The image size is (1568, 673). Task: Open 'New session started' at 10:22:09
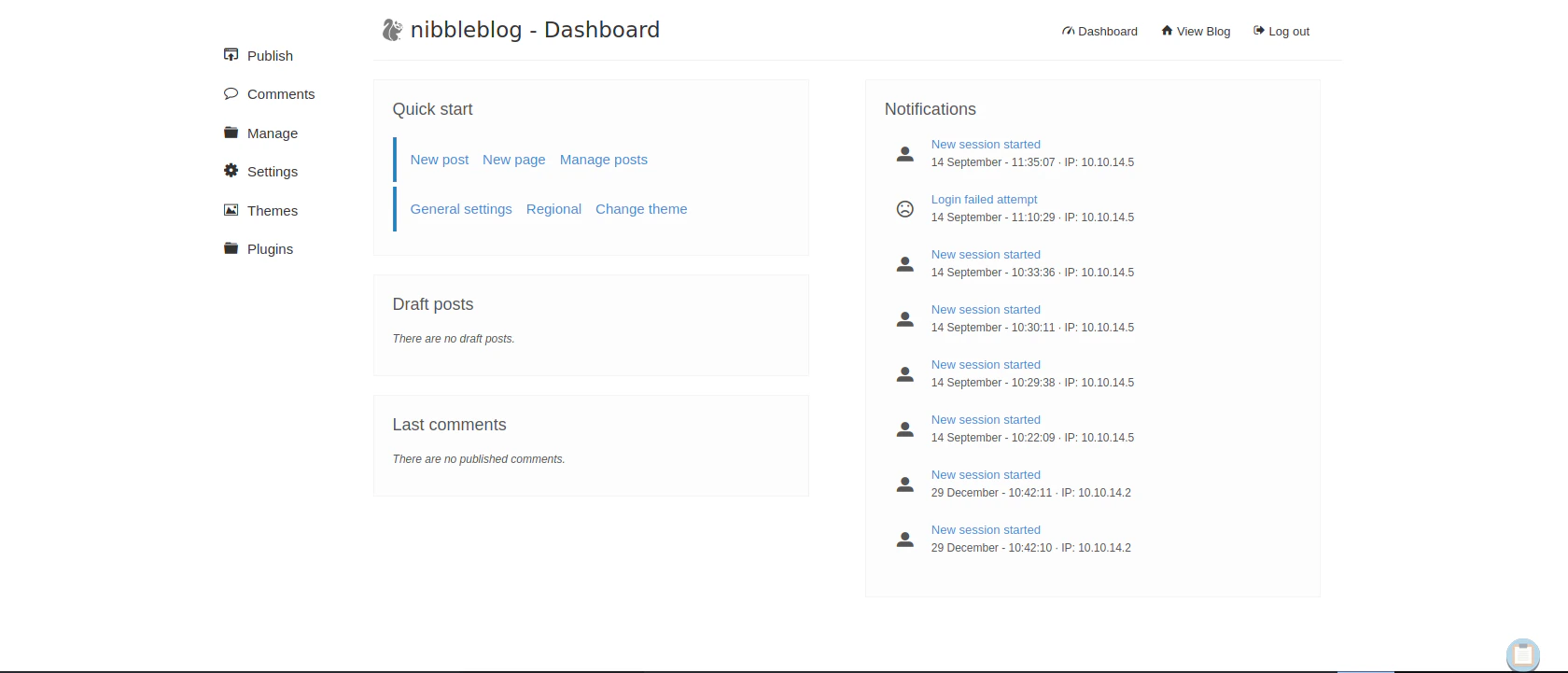click(986, 420)
